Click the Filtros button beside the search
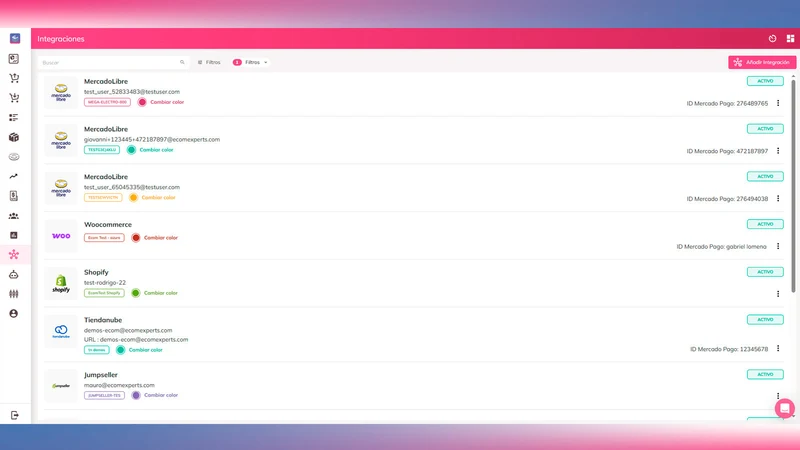Screen dimensions: 800x450 click(209, 62)
